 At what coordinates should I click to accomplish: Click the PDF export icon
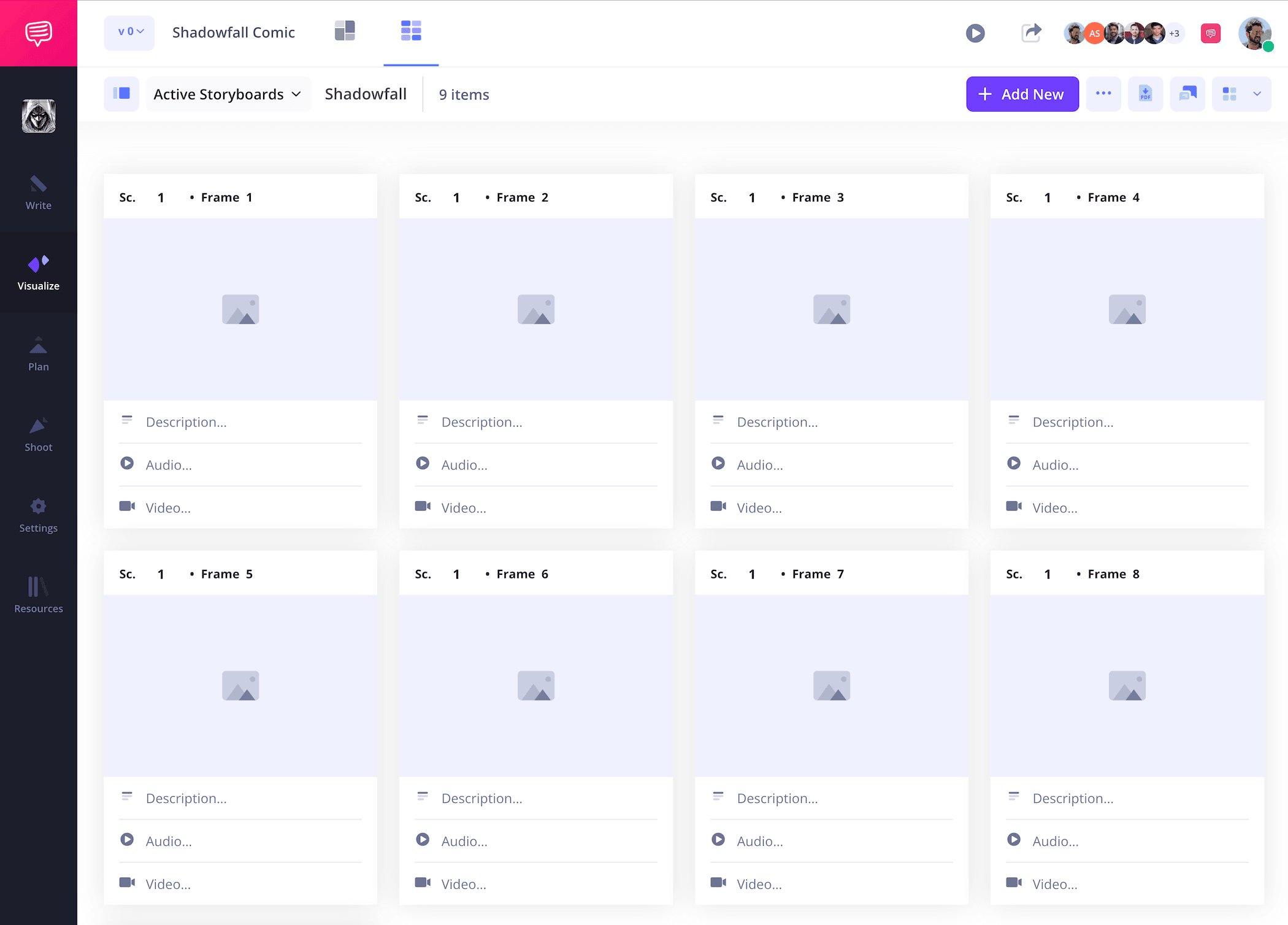point(1145,94)
